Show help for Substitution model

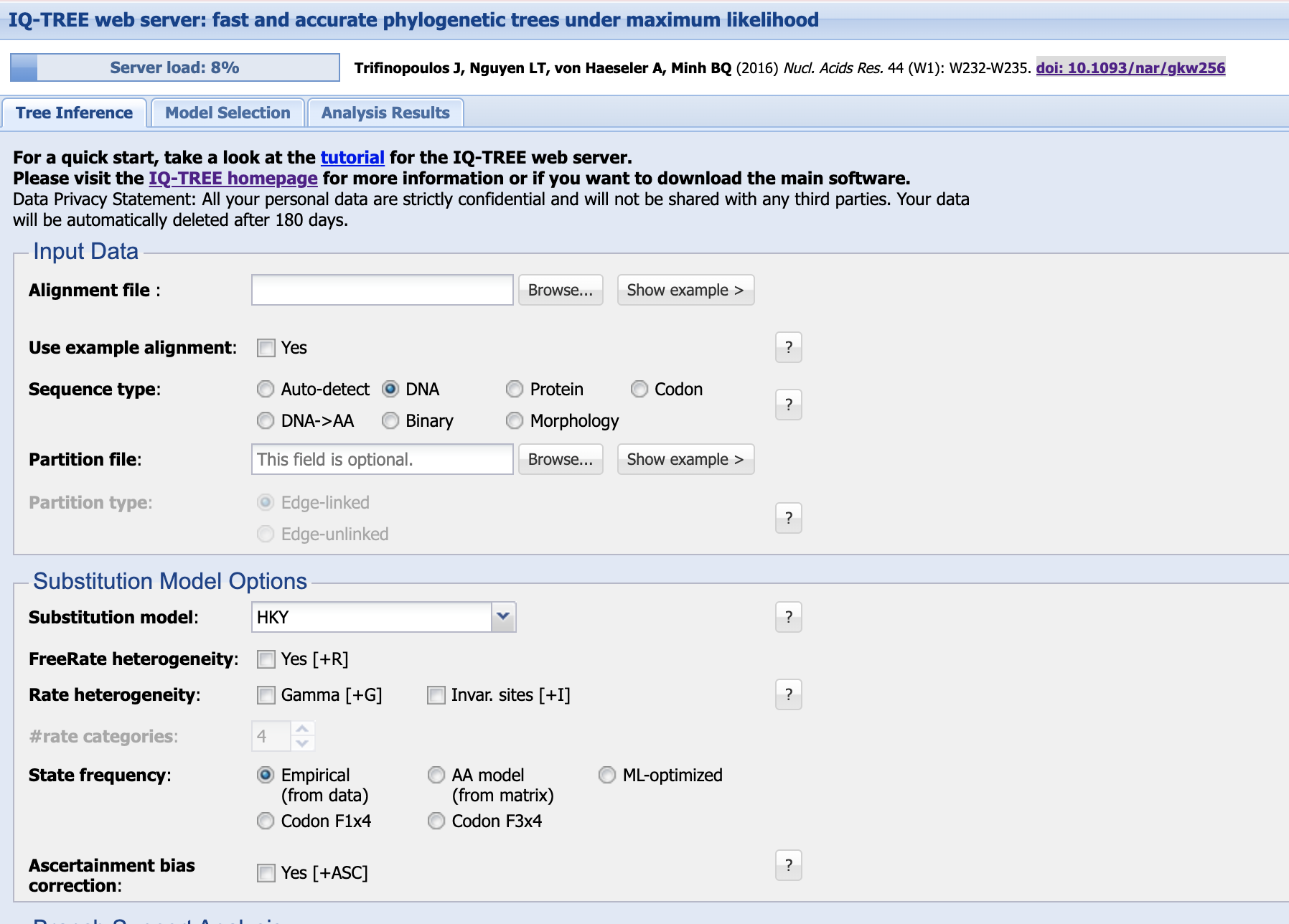[788, 617]
